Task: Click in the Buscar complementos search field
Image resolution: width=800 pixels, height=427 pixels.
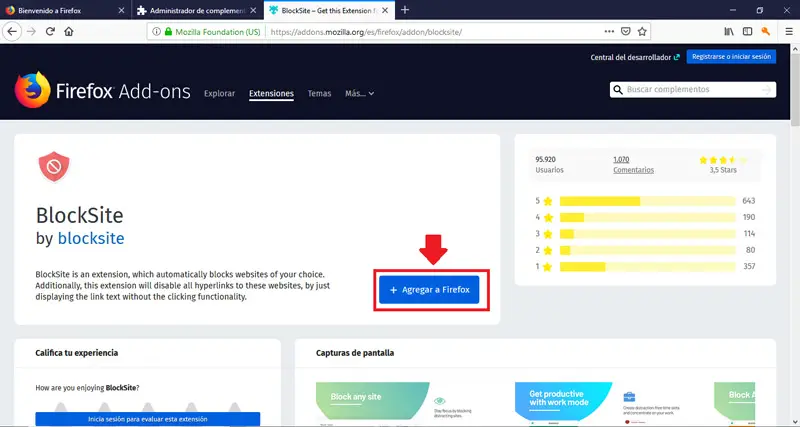Action: (692, 90)
